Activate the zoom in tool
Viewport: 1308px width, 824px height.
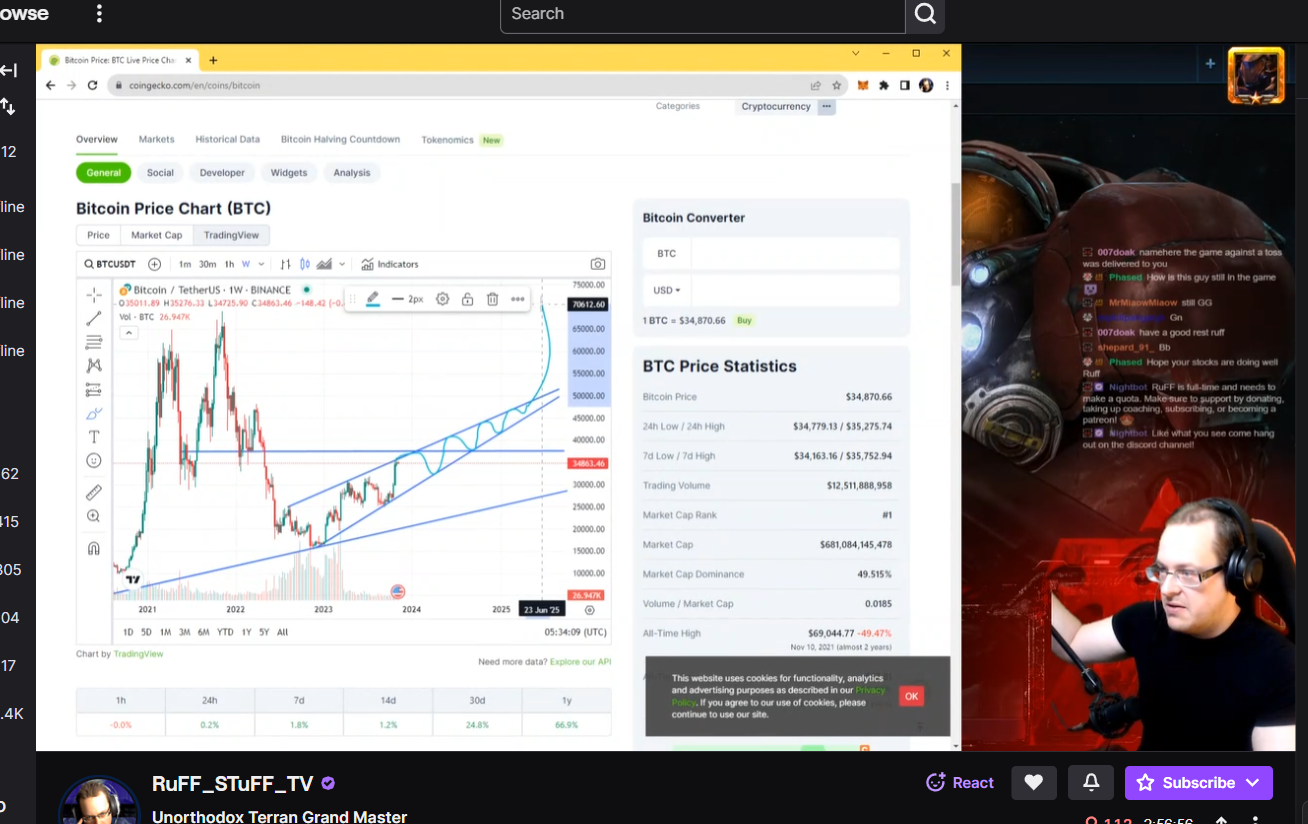click(93, 516)
